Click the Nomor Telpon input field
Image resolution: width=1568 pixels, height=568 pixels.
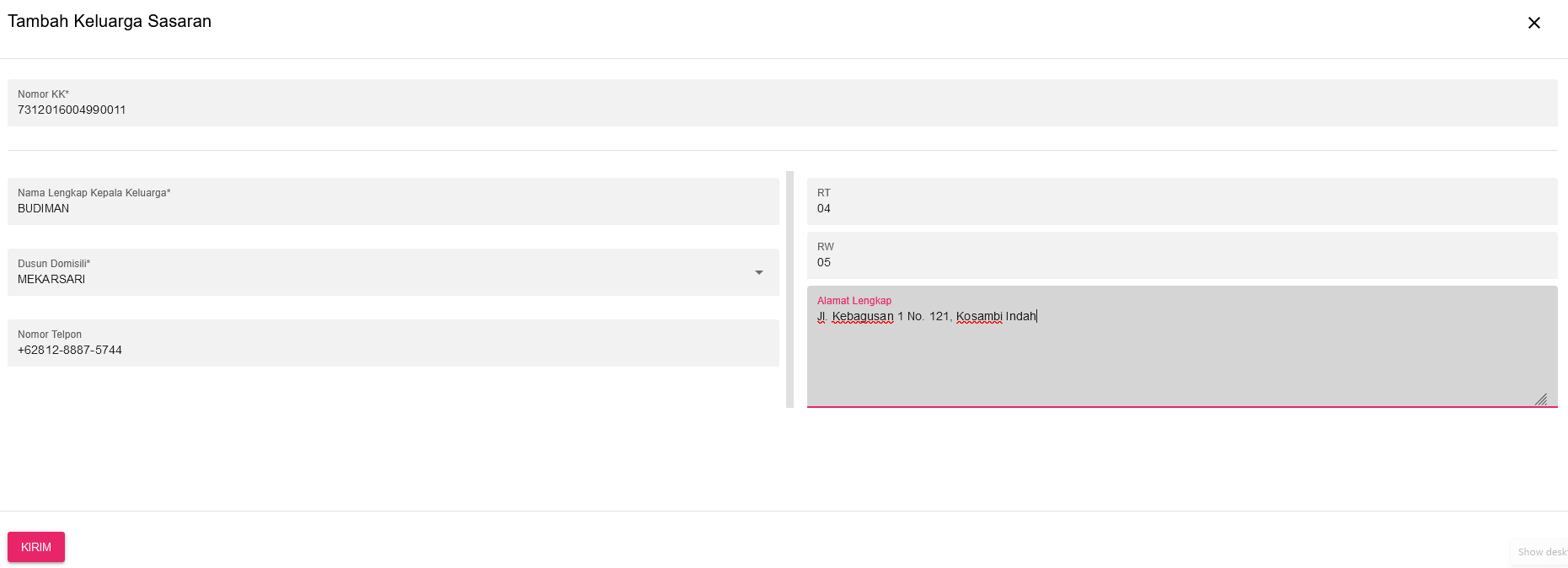click(393, 344)
